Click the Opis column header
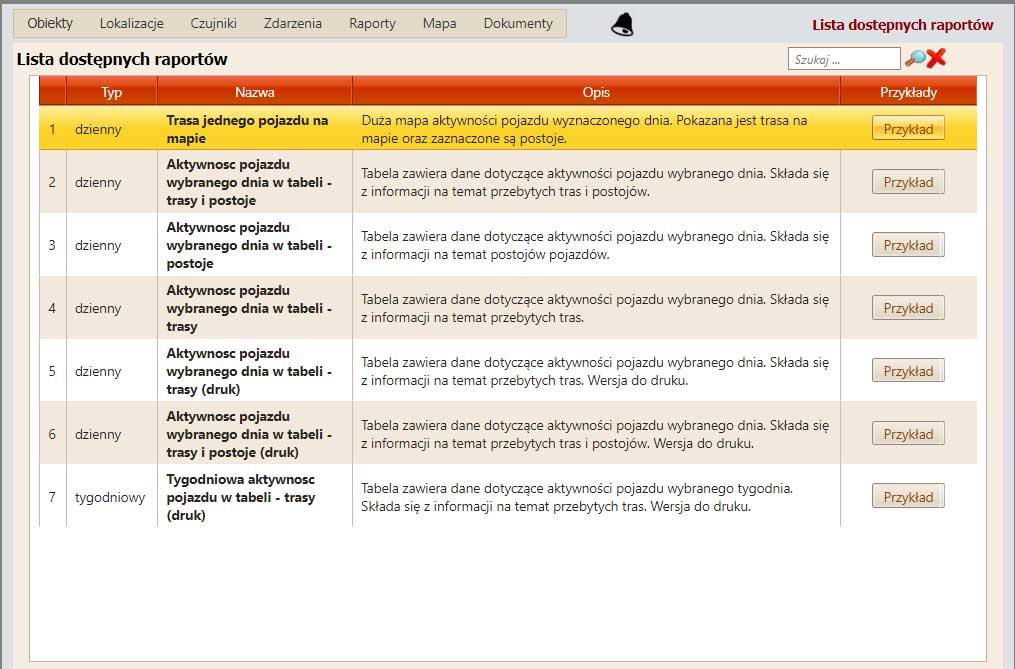This screenshot has width=1015, height=669. (x=596, y=91)
